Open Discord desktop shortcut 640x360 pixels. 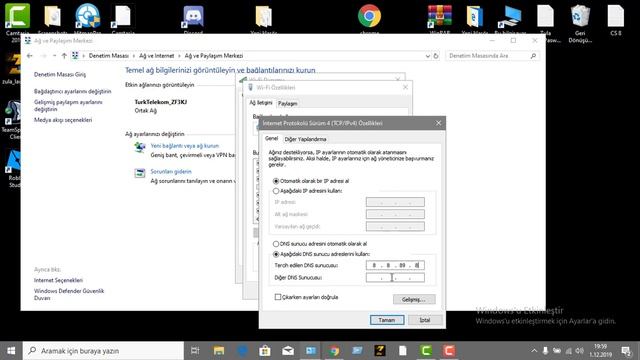(x=193, y=18)
